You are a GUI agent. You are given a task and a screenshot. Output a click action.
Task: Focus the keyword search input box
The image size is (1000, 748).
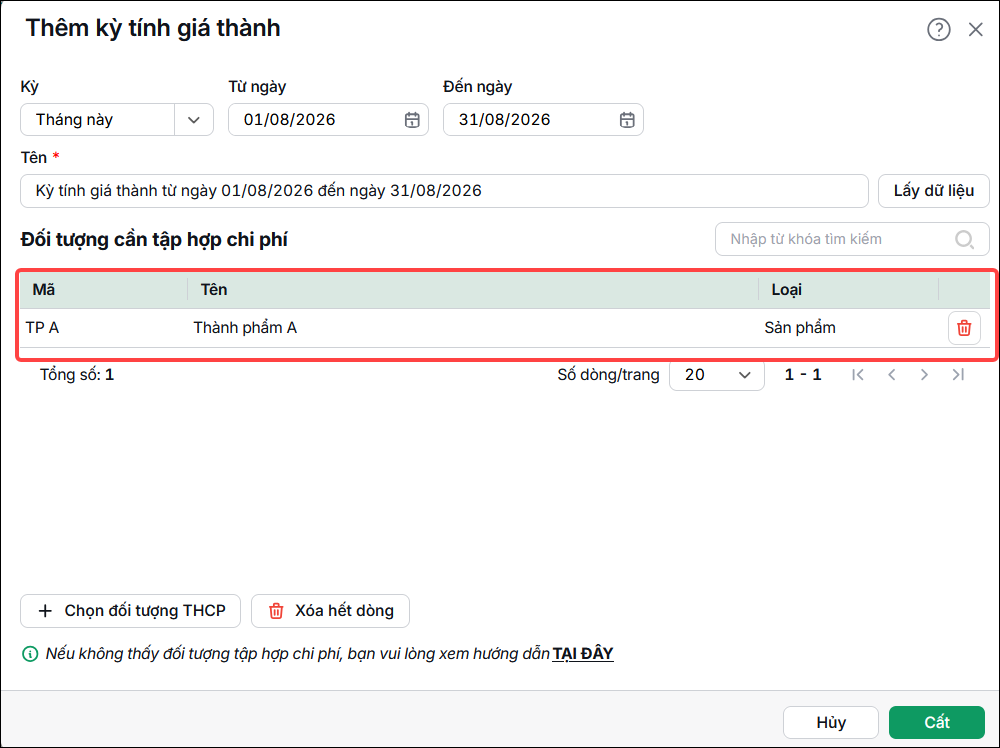coord(851,239)
